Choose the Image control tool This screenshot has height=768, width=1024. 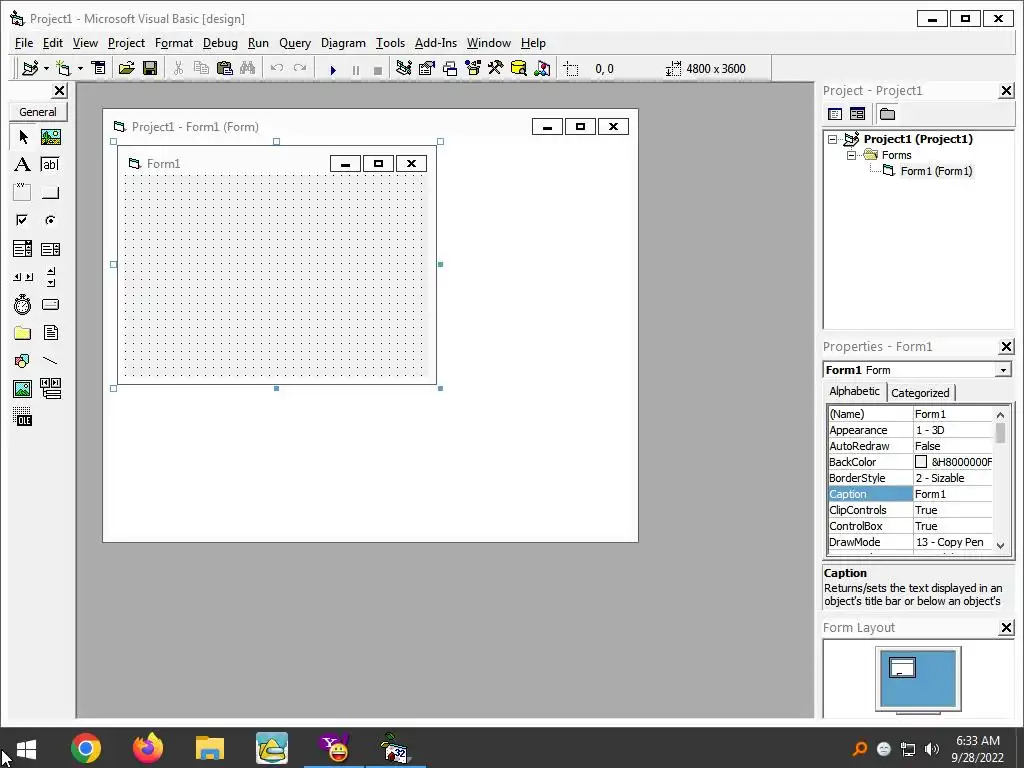click(x=23, y=389)
